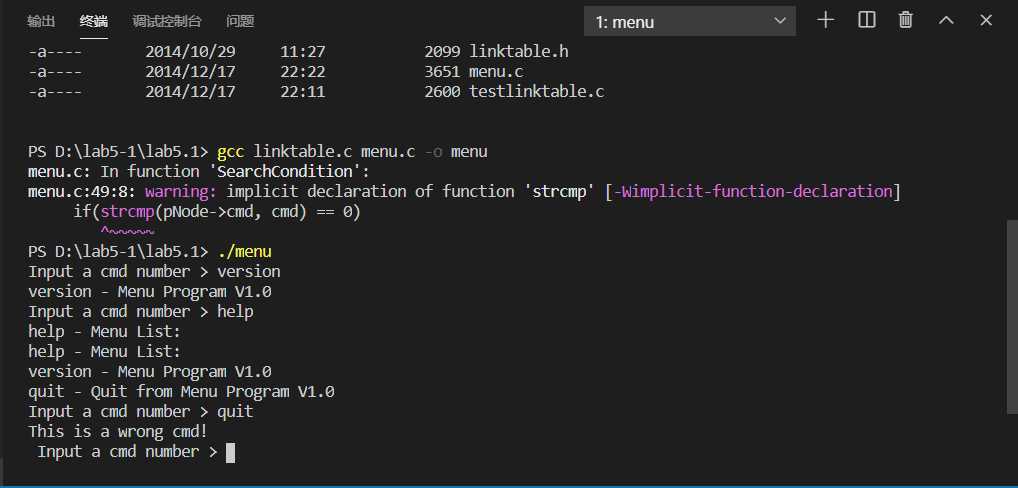The height and width of the screenshot is (488, 1018).
Task: Click the highlighted strcmp call in the warning
Action: [127, 212]
